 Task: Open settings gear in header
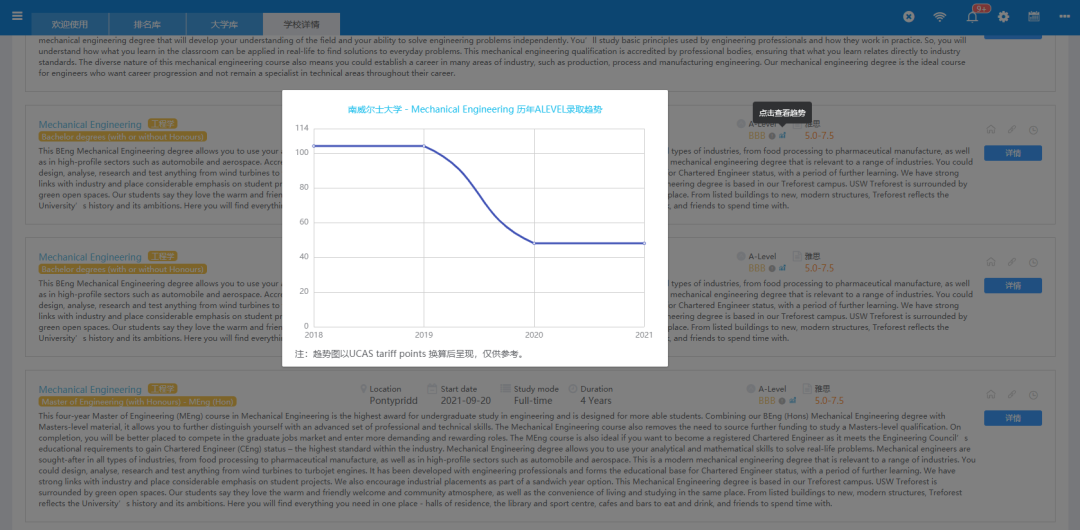pyautogui.click(x=1004, y=17)
